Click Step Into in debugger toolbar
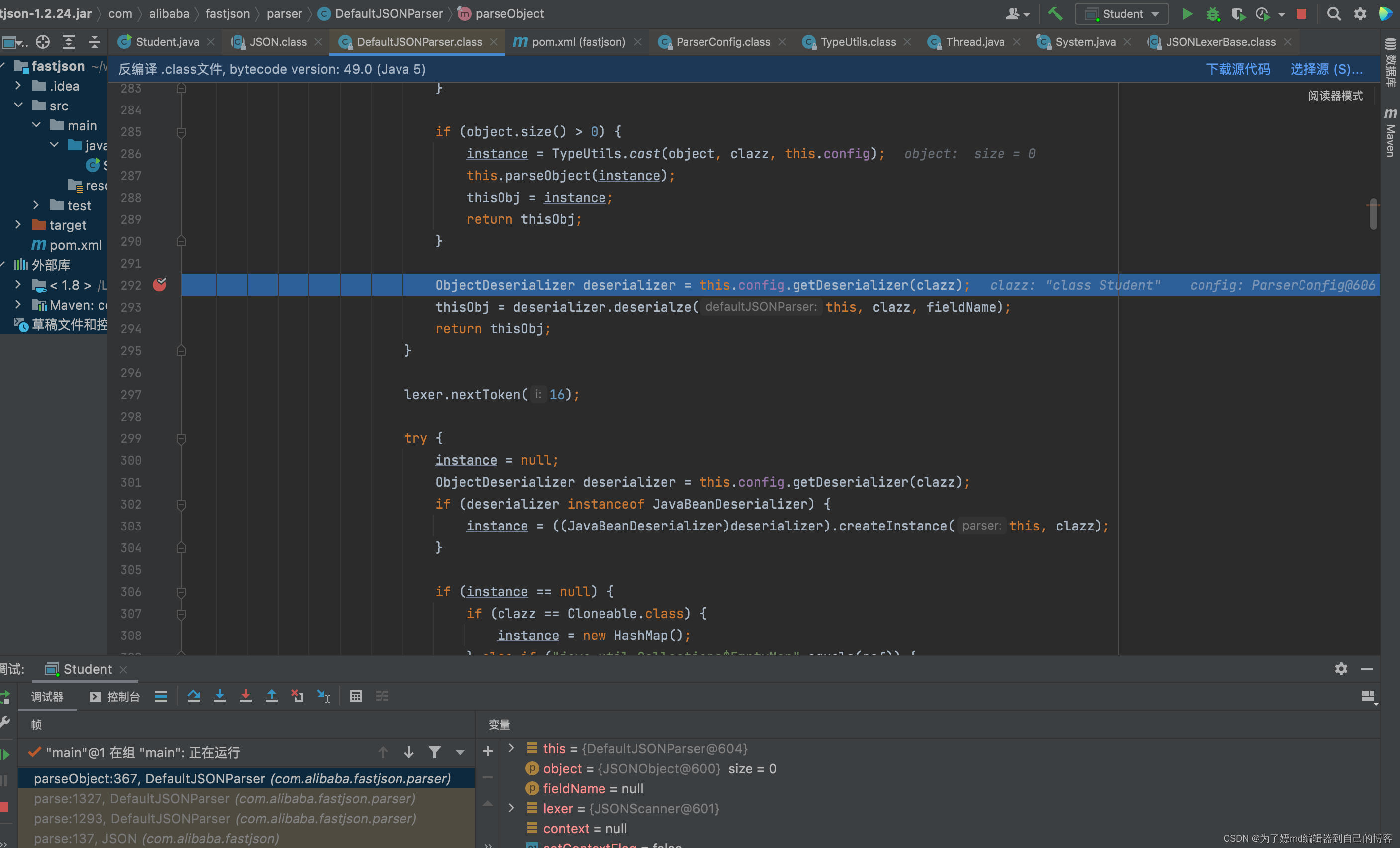Viewport: 1400px width, 848px height. coord(220,696)
